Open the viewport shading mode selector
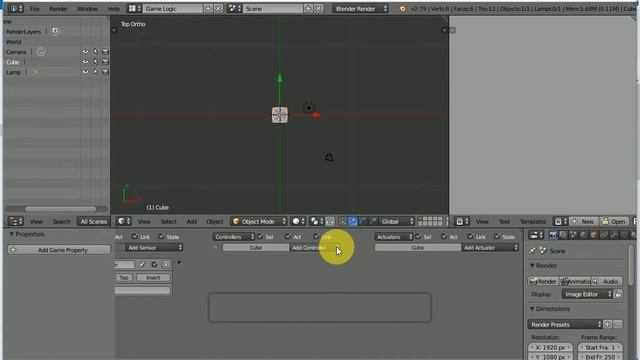Viewport: 640px width, 360px height. 298,221
